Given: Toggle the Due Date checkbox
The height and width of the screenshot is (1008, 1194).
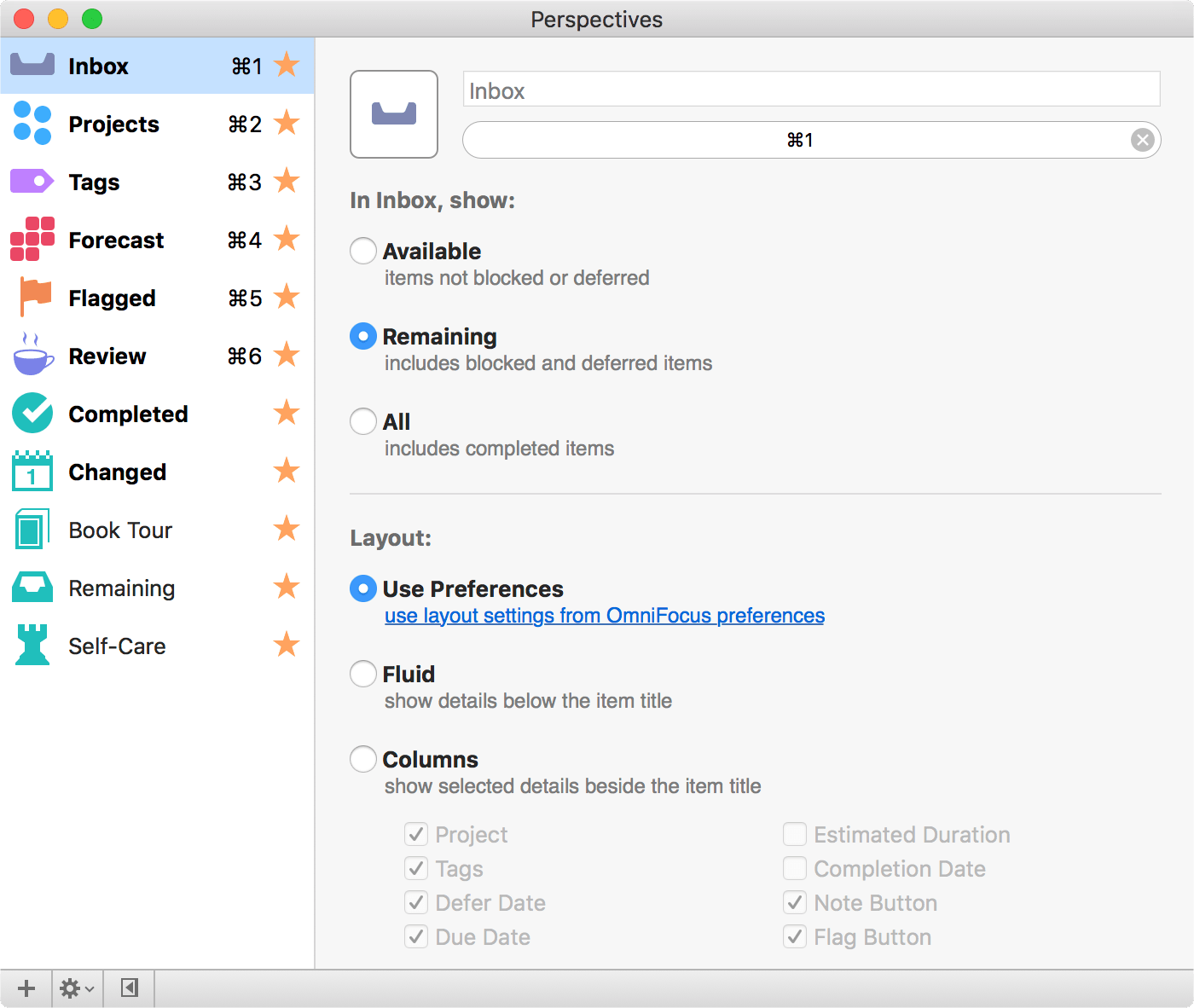Looking at the screenshot, I should tap(416, 936).
